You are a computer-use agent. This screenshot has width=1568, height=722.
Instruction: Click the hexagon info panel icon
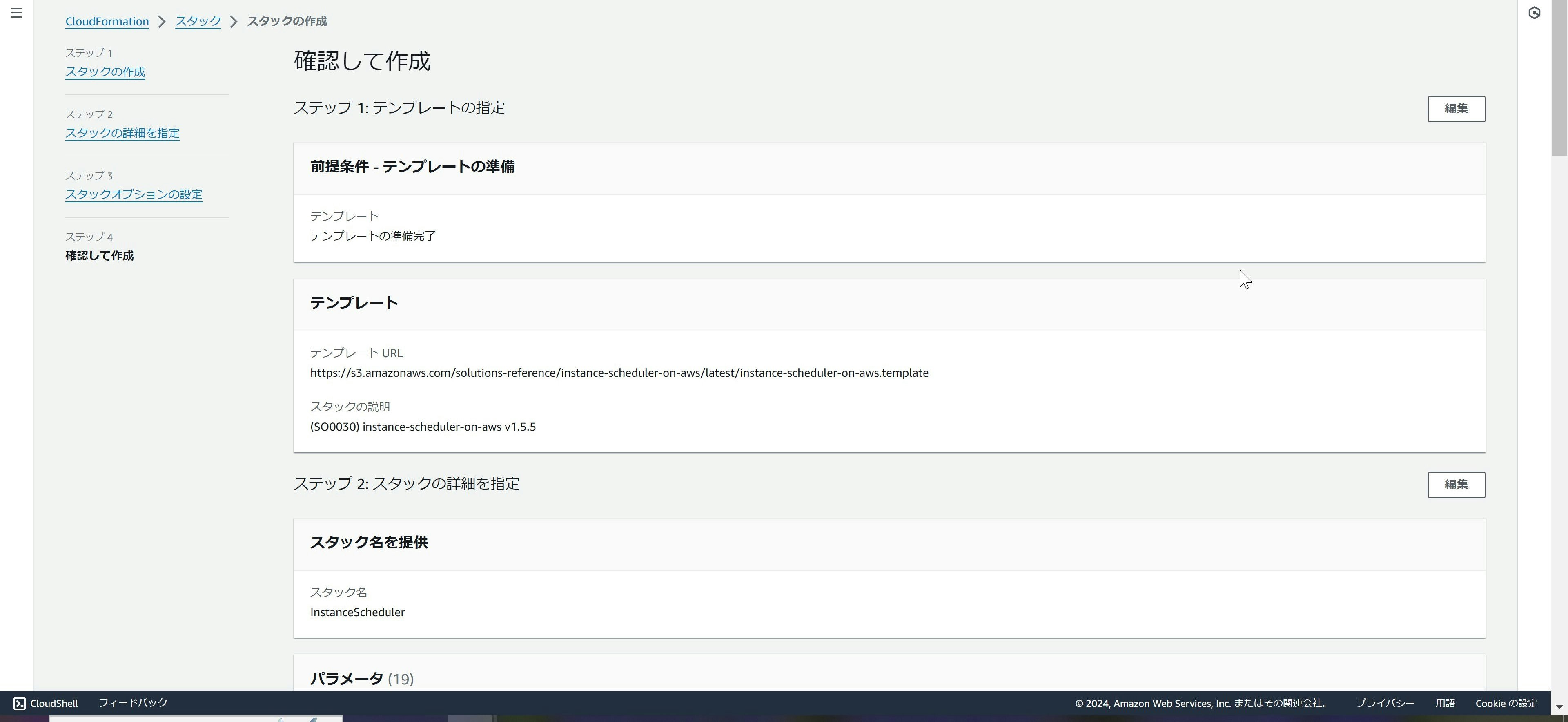[x=1534, y=13]
